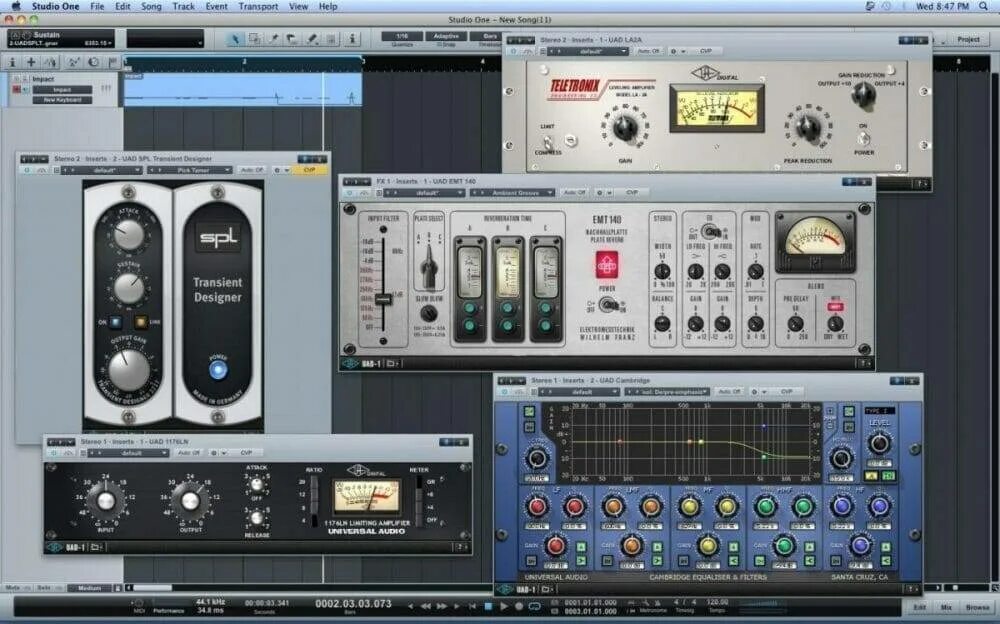Toggle the Loop button in transport
Screen dimensions: 1000x624
click(x=534, y=606)
